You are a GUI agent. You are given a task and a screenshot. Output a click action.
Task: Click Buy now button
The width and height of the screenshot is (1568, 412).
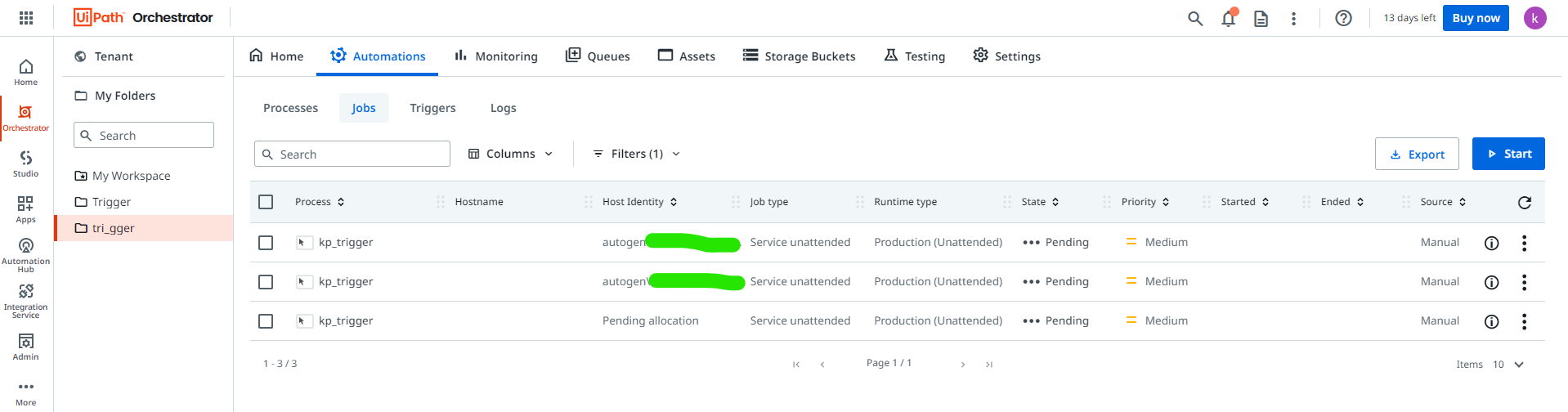tap(1476, 18)
